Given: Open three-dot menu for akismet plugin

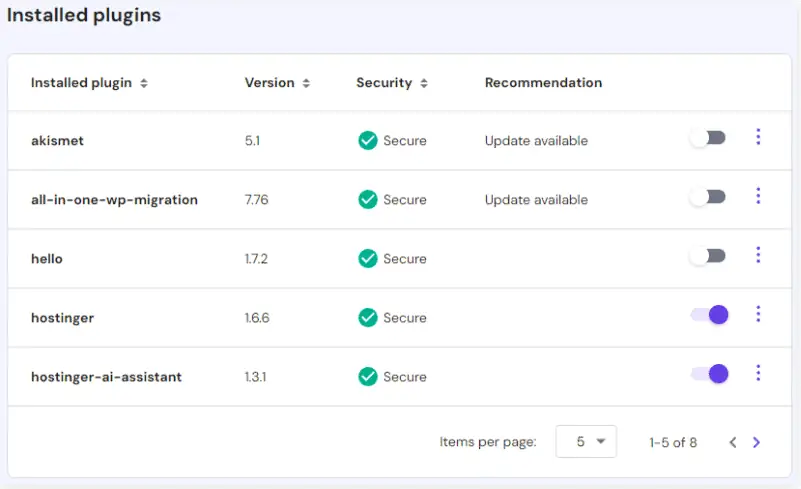Looking at the screenshot, I should coord(758,138).
